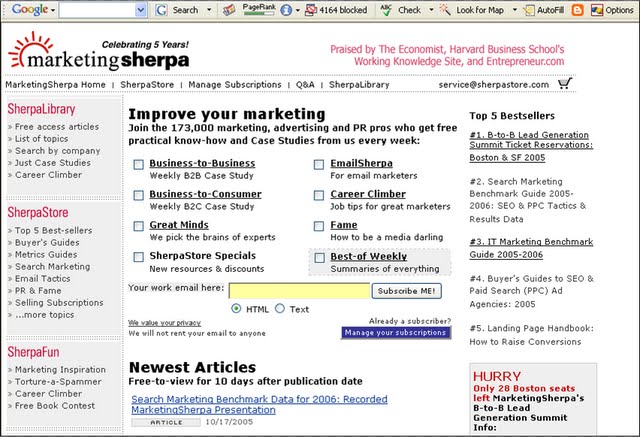
Task: Click the News toolbar icon beside PageRank
Action: coord(229,10)
